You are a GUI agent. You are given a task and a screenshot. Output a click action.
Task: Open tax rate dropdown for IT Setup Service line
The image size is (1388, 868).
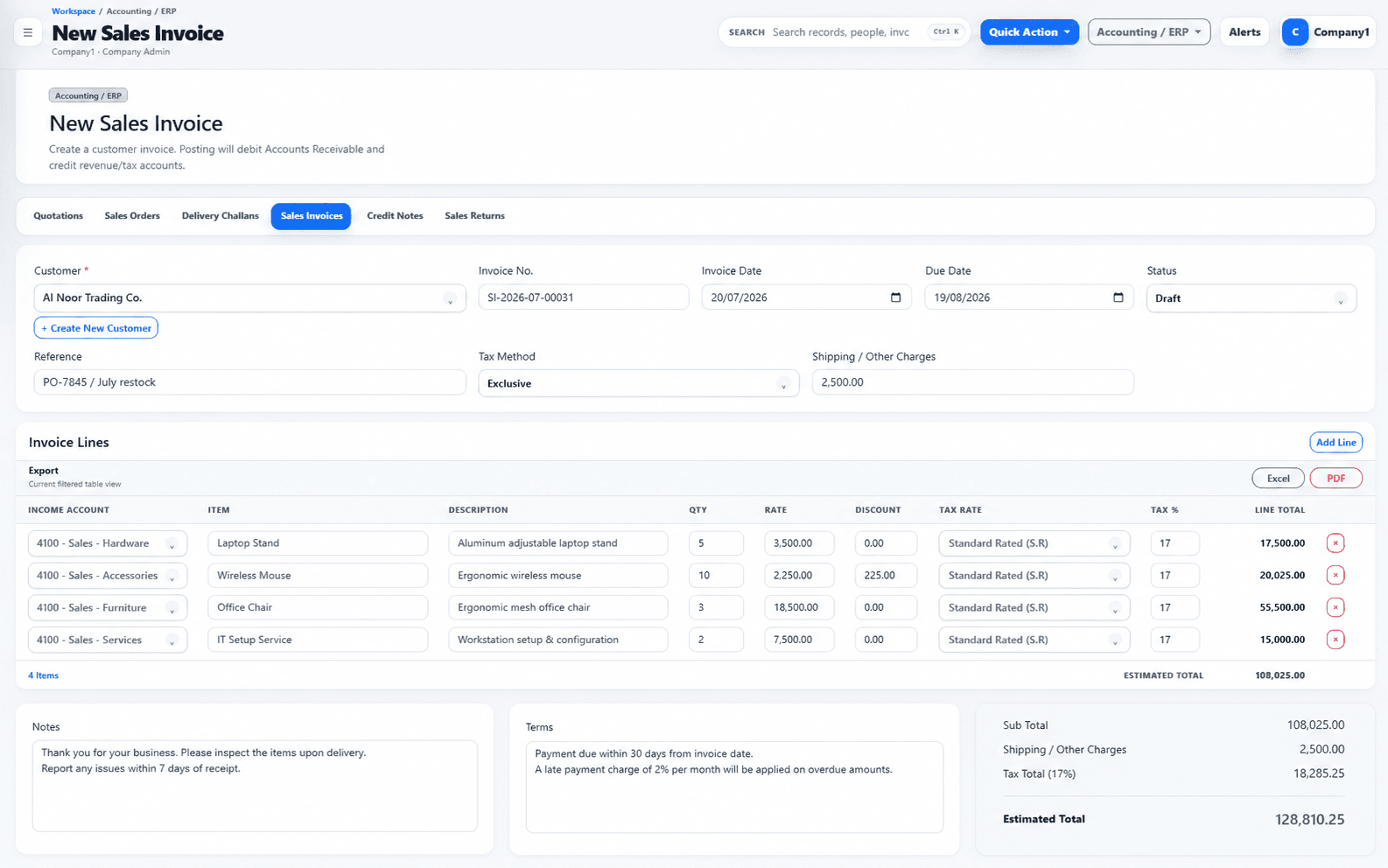point(1034,640)
